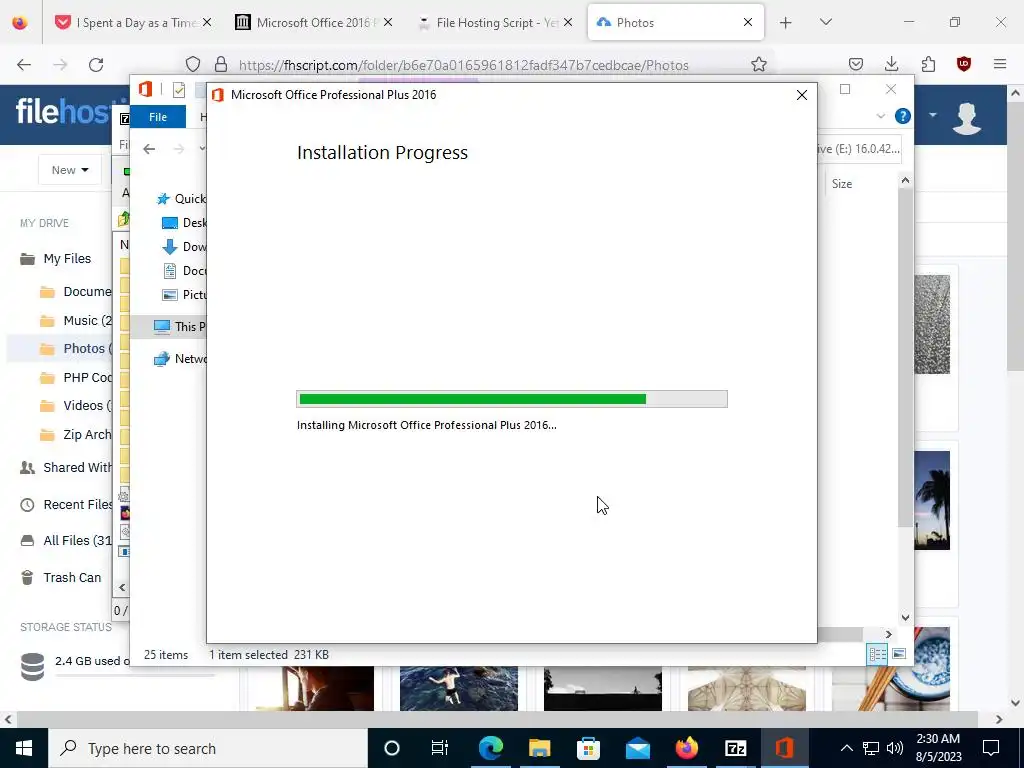Select Downloads in Explorer navigation pane
1024x768 pixels.
(184, 247)
